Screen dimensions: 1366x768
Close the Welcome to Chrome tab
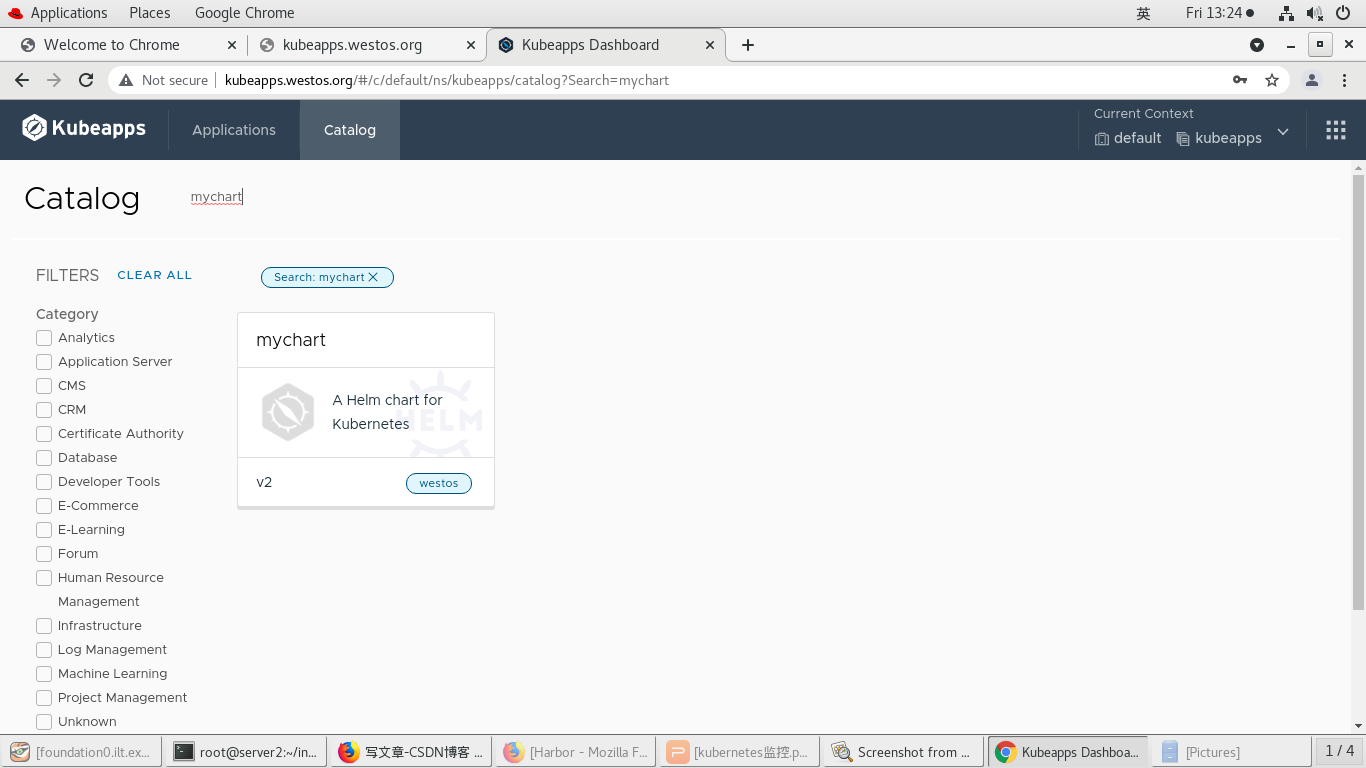coord(232,45)
